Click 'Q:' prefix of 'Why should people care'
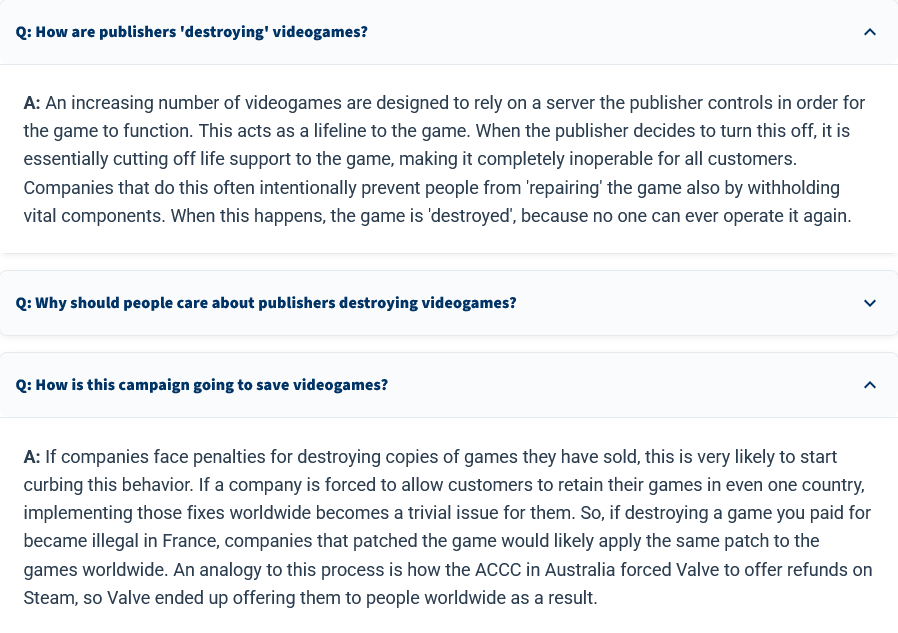This screenshot has height=633, width=898. click(23, 303)
